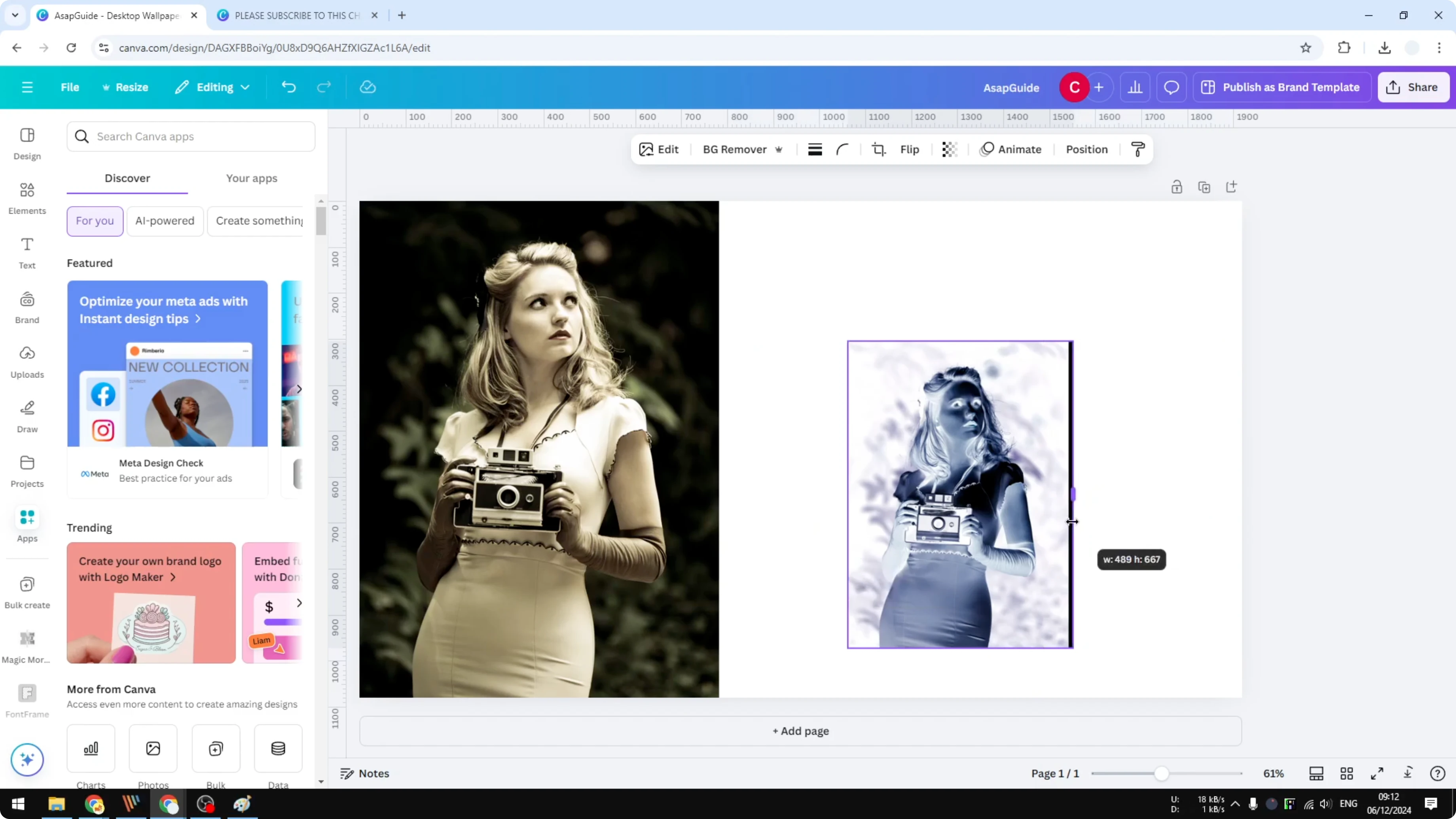This screenshot has width=1456, height=819.
Task: Toggle the Notes panel
Action: [364, 773]
